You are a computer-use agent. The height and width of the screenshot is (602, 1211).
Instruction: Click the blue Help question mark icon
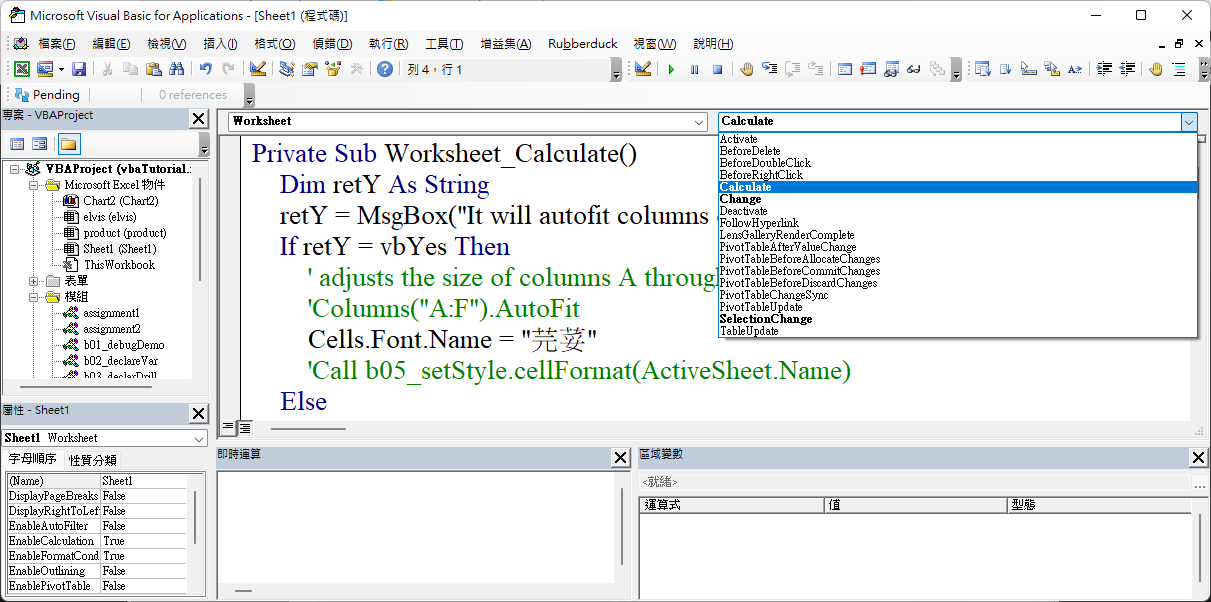pyautogui.click(x=385, y=69)
